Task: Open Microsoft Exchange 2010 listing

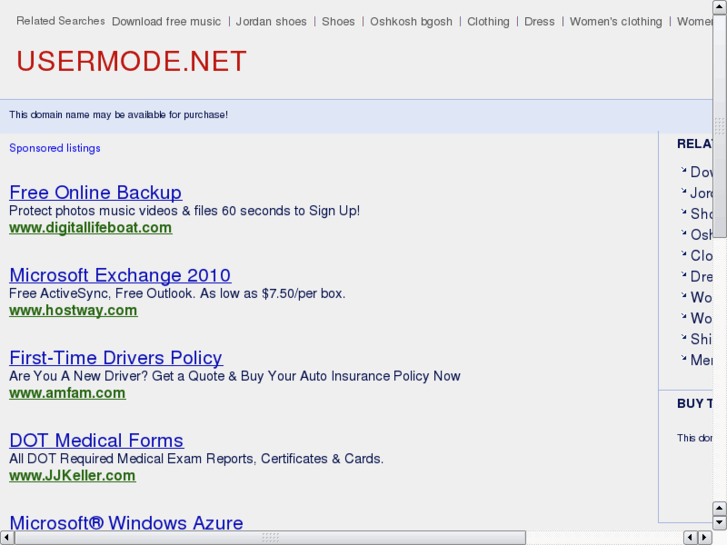Action: click(x=120, y=275)
